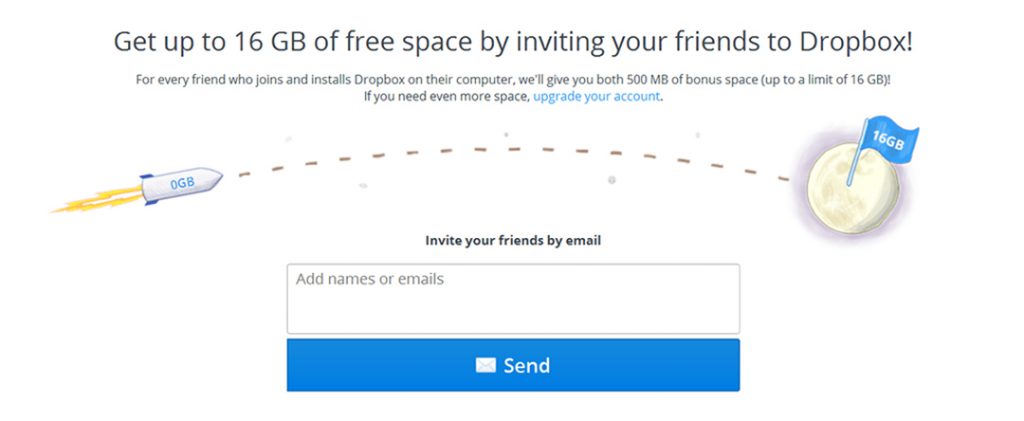Click the white text 'Send' on button
1024x421 pixels.
coord(526,365)
